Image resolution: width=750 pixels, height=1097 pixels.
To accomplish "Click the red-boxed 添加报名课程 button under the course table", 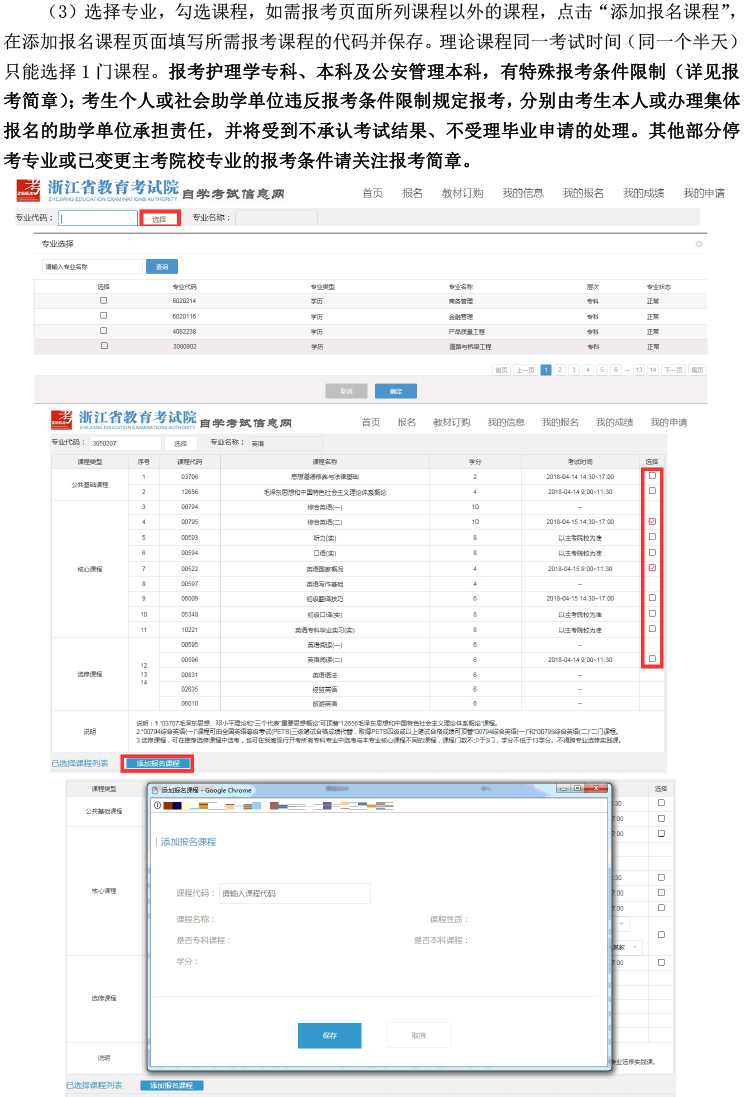I will click(157, 763).
